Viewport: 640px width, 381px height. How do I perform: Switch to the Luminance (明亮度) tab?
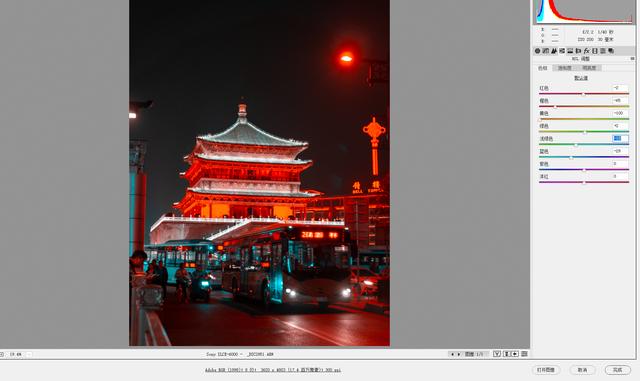click(x=589, y=68)
